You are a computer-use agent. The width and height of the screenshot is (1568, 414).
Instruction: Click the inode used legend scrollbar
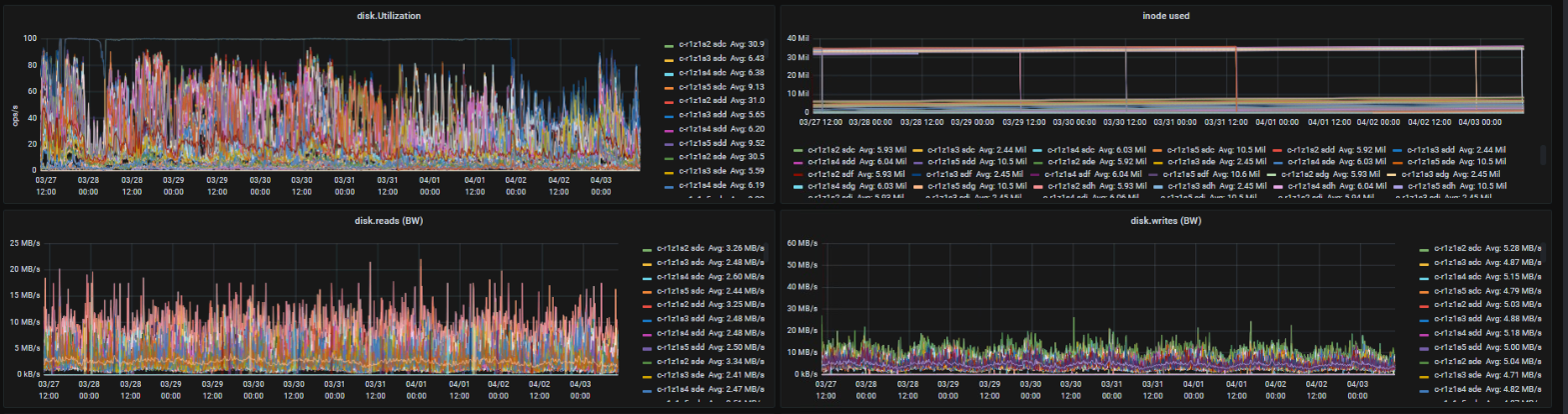(x=1543, y=155)
